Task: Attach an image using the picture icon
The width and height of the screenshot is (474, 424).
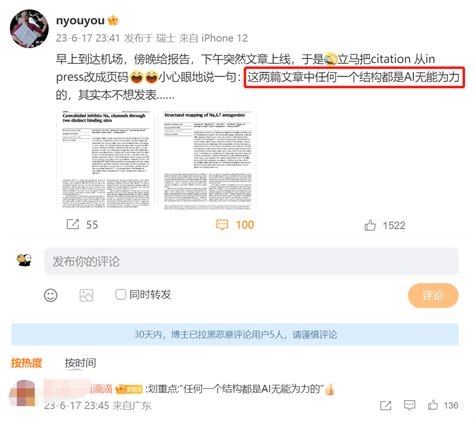Action: (86, 295)
